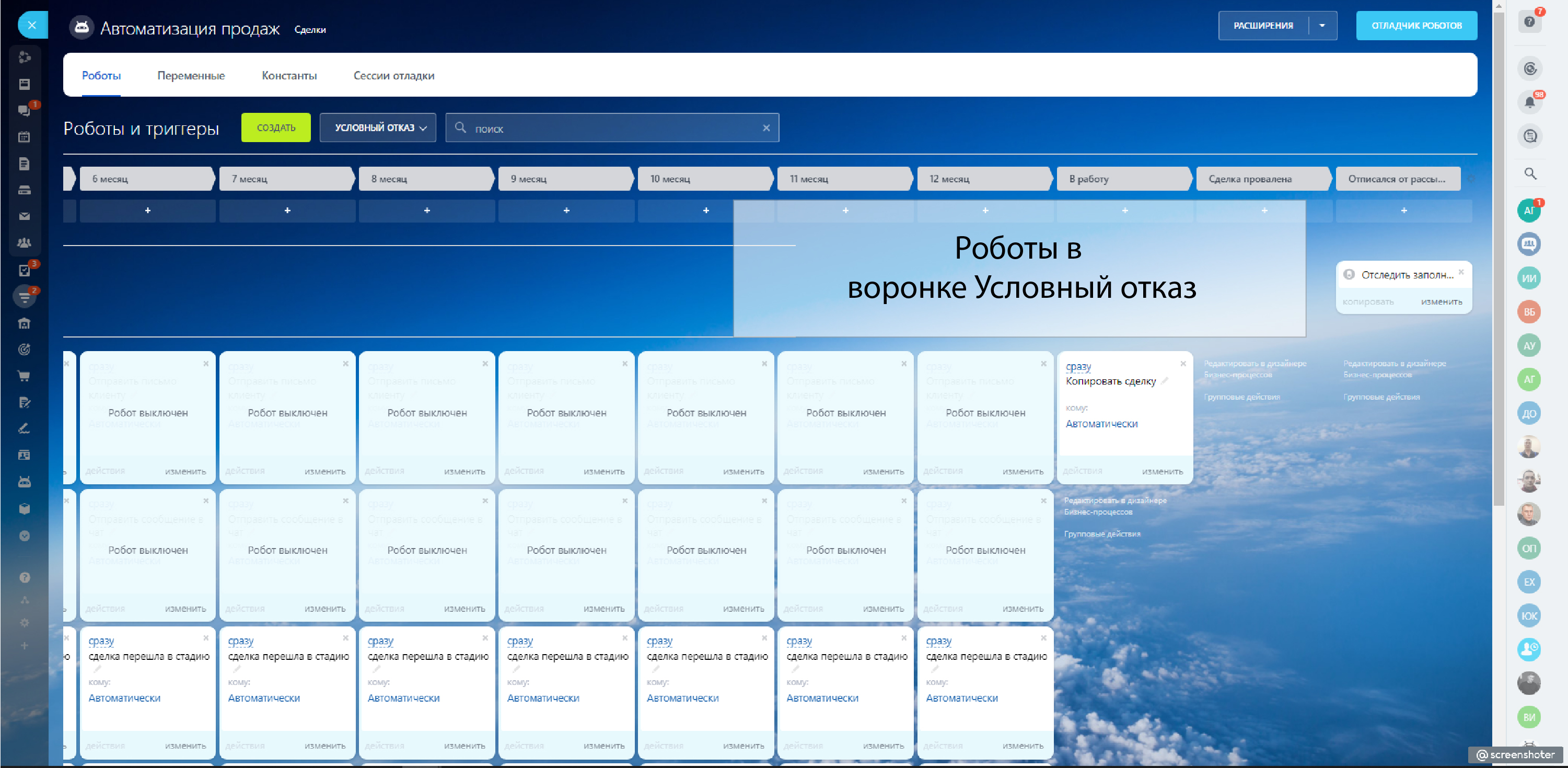Screen dimensions: 1568x768
Task: Click the tasks checkmark icon with badge 3
Action: click(x=25, y=270)
